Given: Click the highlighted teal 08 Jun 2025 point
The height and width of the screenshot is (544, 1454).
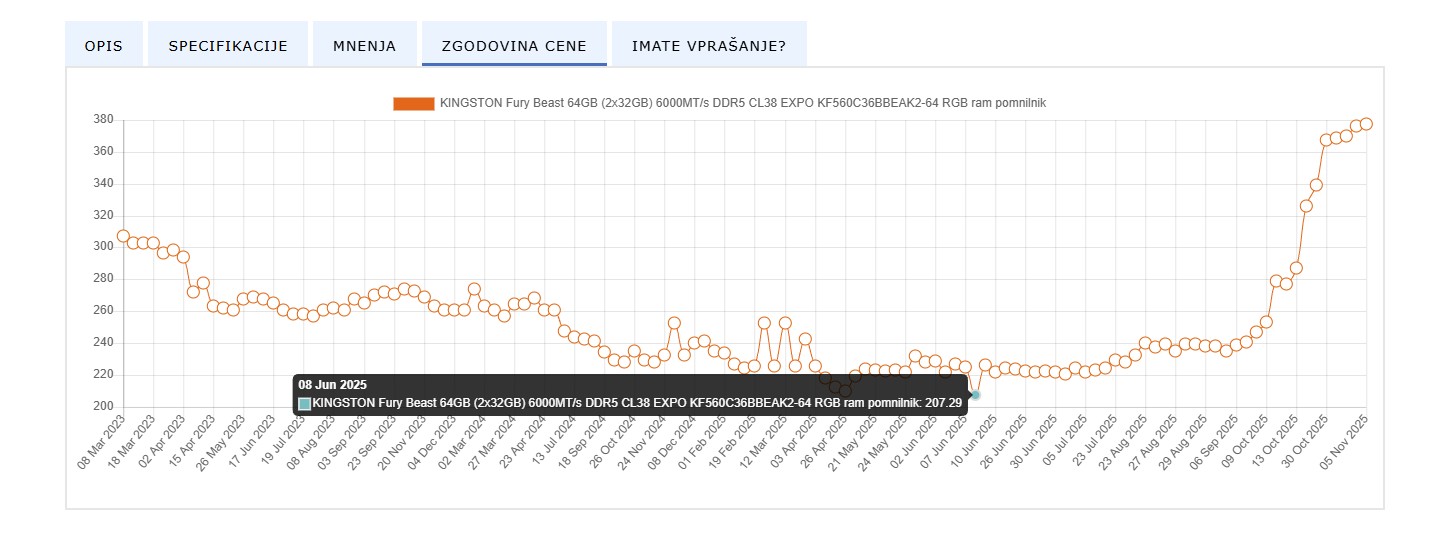Looking at the screenshot, I should click(x=975, y=396).
